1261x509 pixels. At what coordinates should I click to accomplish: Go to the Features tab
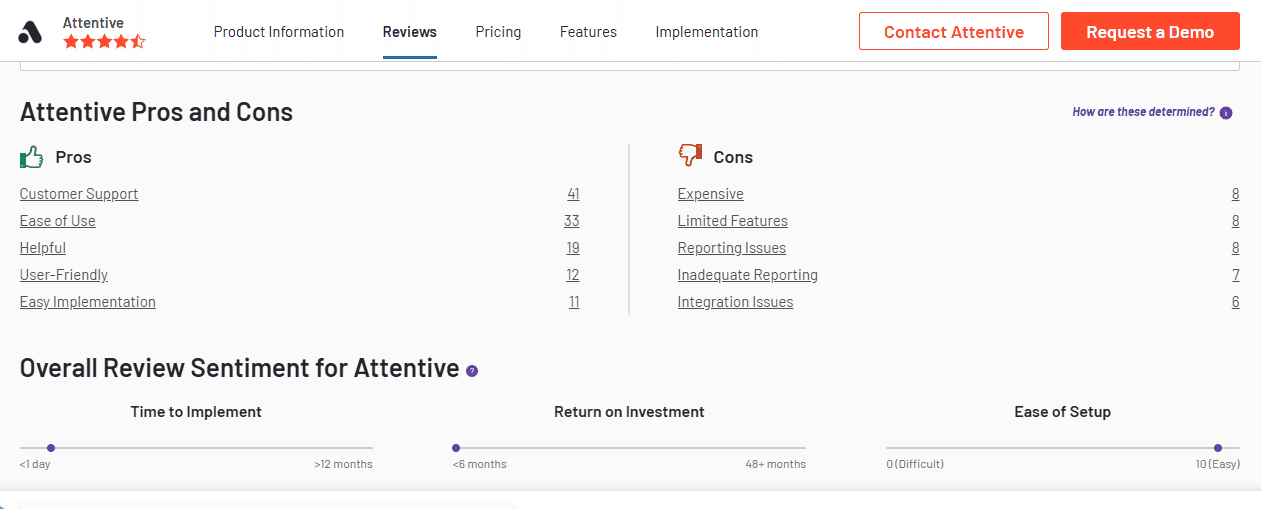(588, 32)
